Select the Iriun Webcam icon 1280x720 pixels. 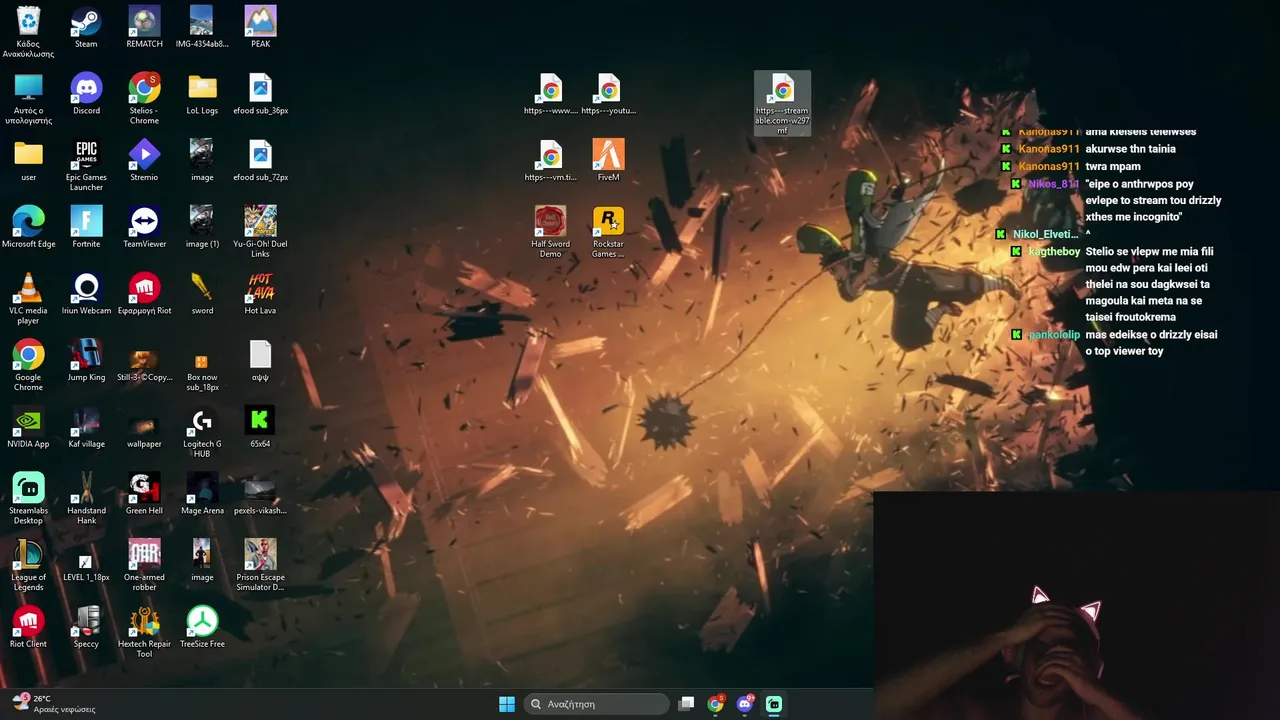pyautogui.click(x=86, y=294)
